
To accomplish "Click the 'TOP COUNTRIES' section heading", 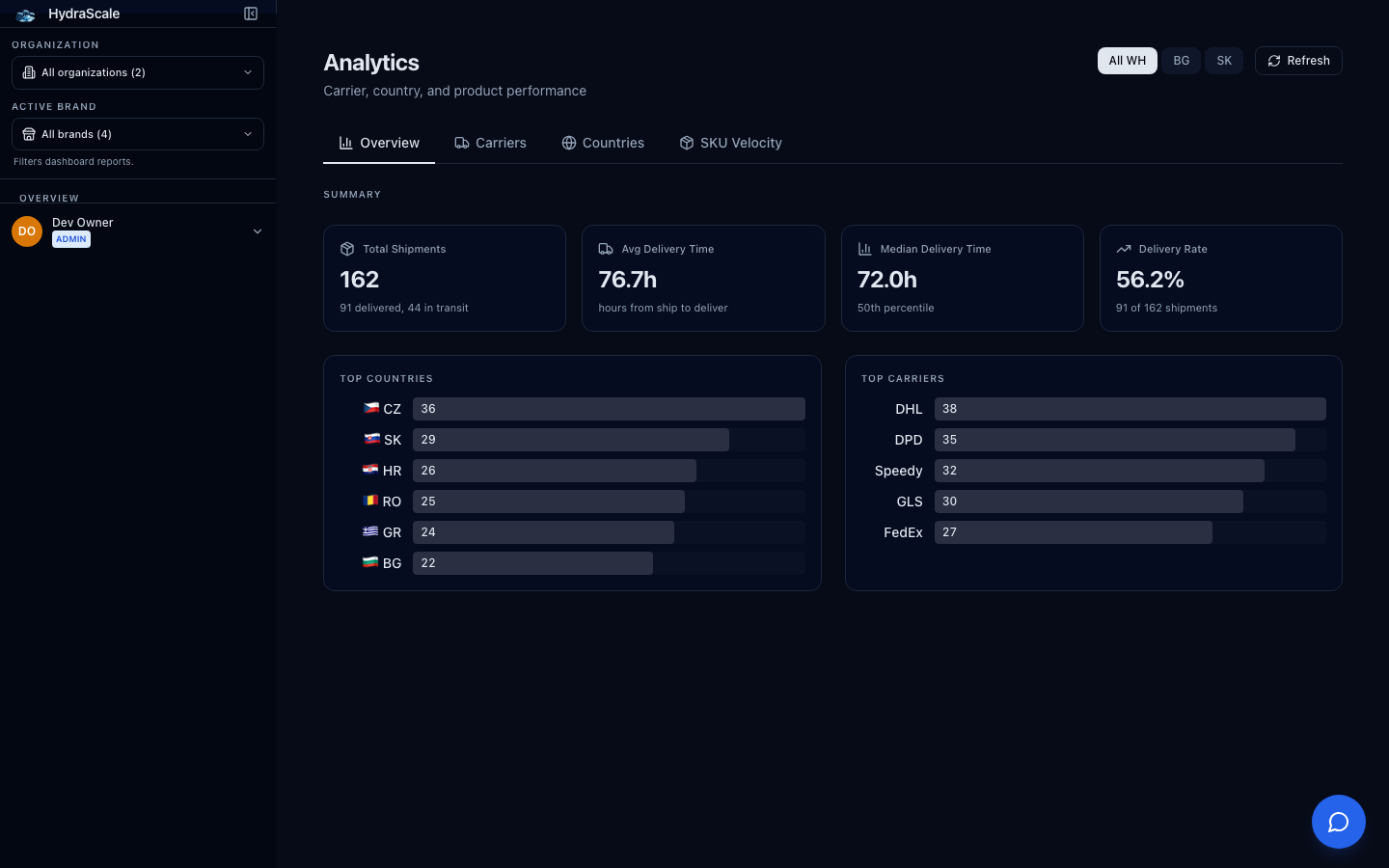I will [x=386, y=379].
